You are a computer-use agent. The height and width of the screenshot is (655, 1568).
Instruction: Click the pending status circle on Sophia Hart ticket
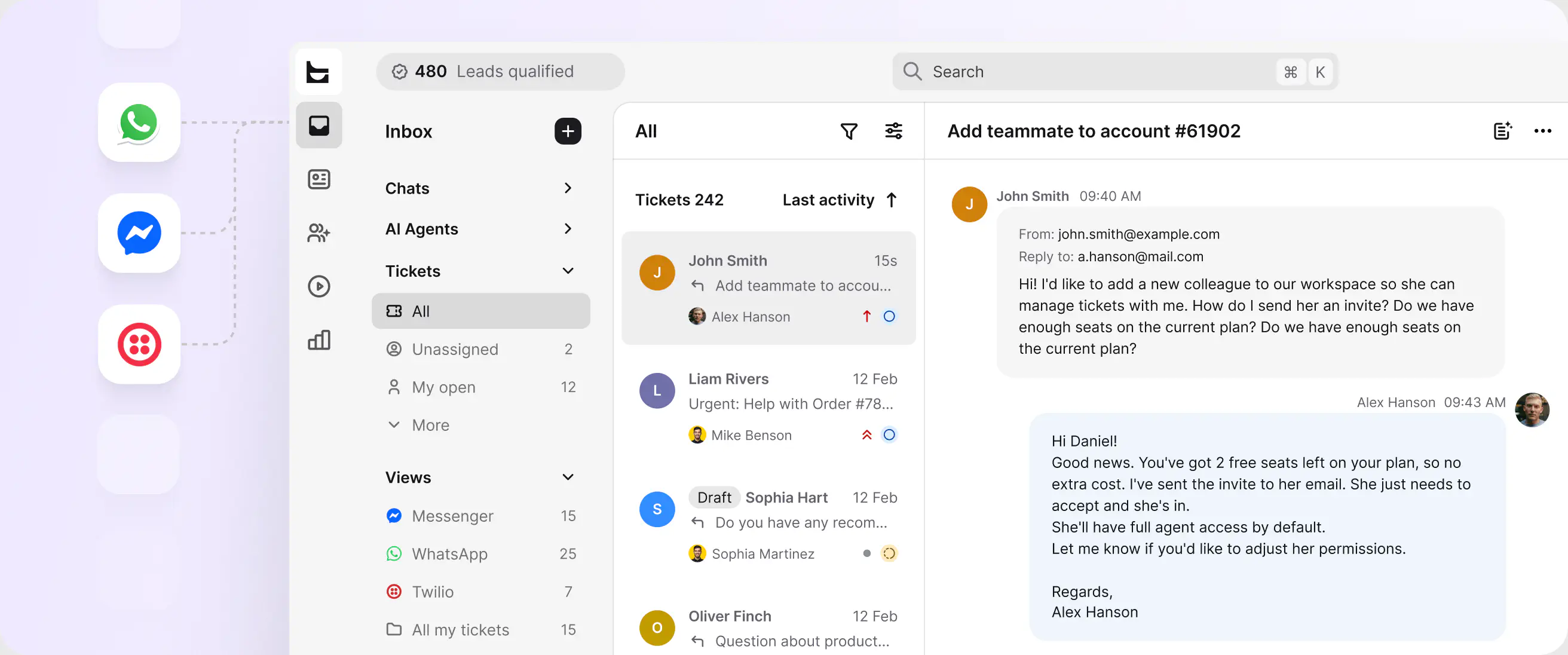(889, 553)
